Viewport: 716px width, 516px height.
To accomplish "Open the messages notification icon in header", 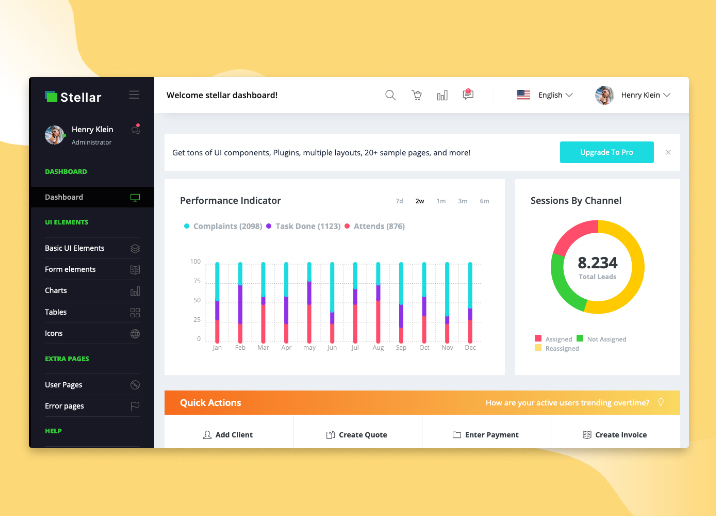I will click(468, 94).
